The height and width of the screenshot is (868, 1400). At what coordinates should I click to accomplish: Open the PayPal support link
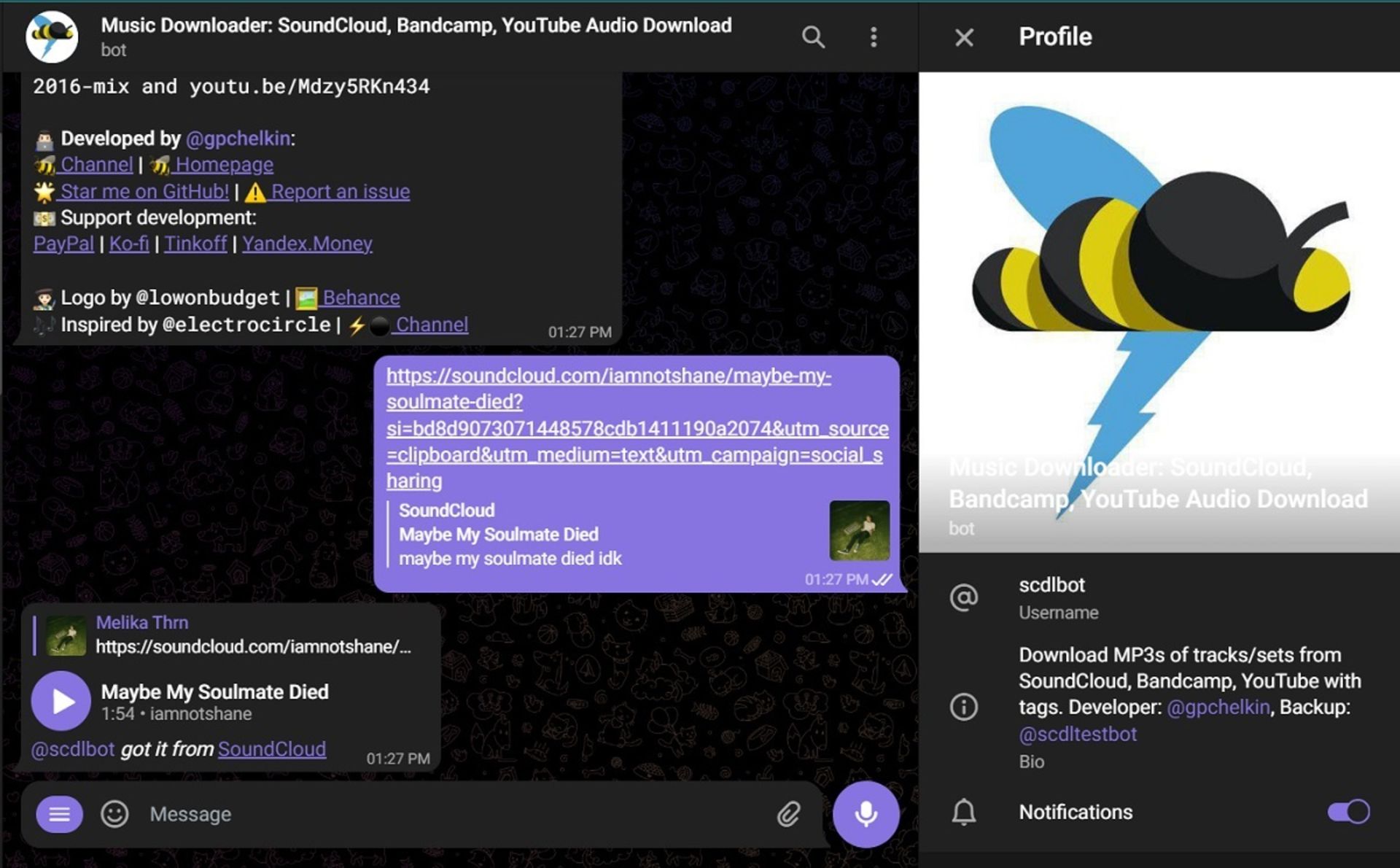tap(63, 244)
